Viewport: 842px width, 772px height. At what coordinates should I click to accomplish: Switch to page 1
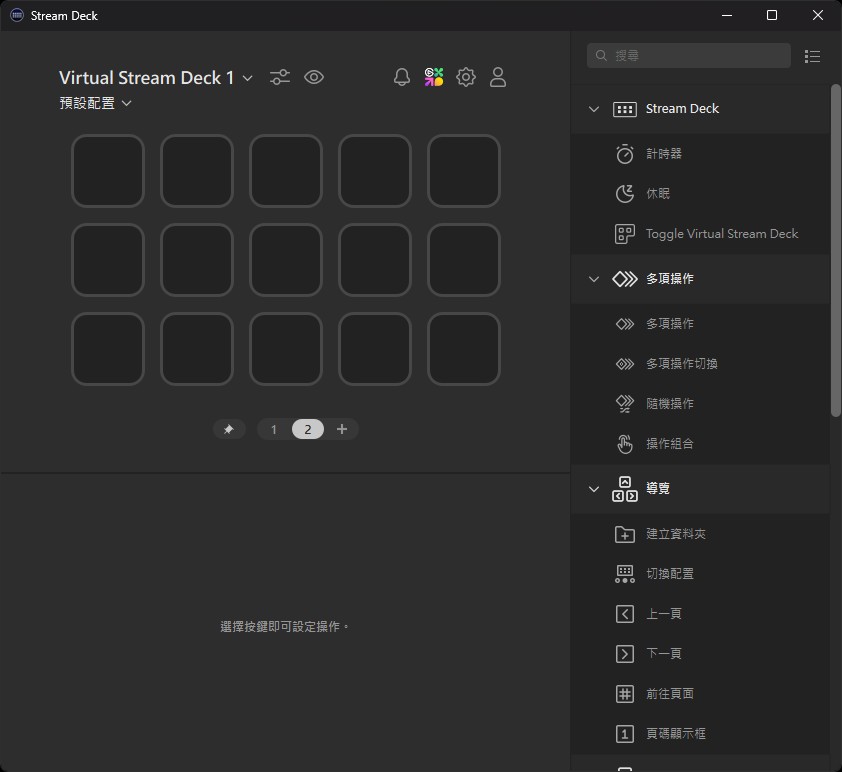[274, 429]
